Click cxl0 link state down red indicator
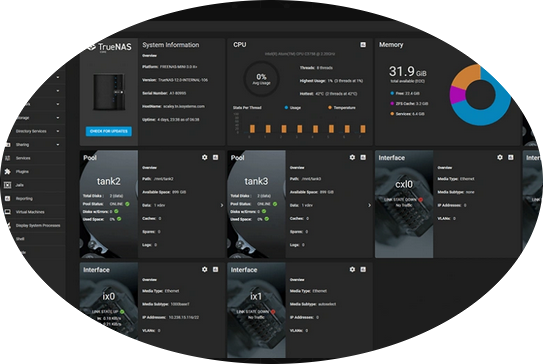Viewport: 543px width, 364px height. point(421,199)
